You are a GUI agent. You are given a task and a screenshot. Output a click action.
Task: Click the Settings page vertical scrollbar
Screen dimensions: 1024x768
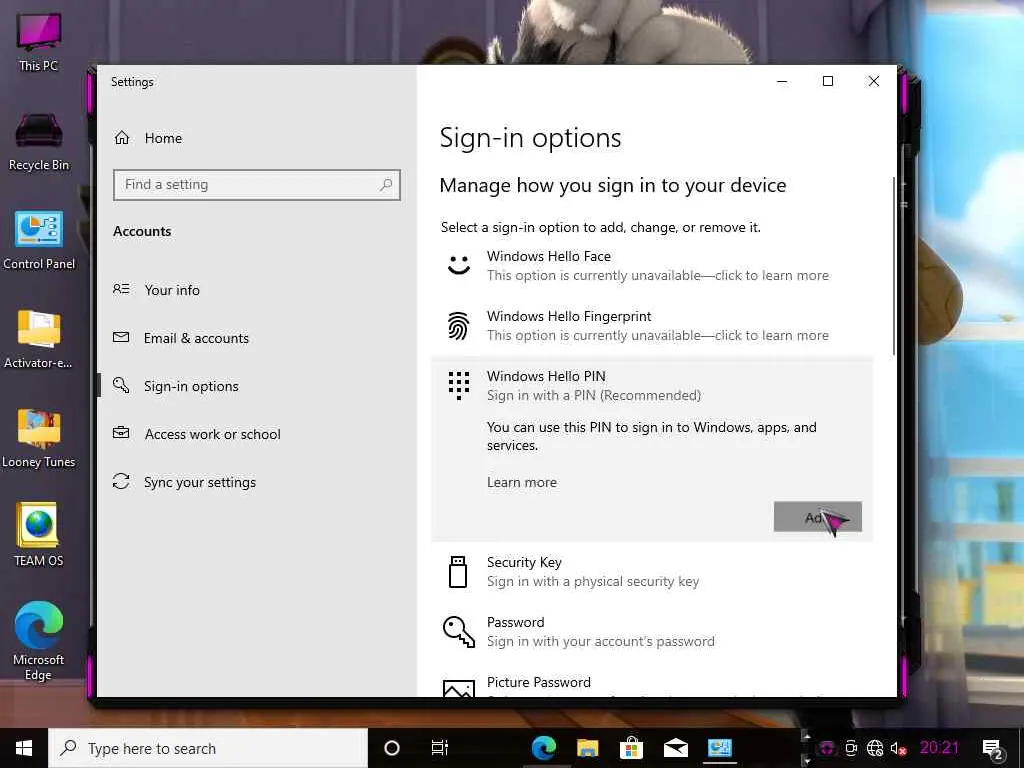[x=893, y=266]
